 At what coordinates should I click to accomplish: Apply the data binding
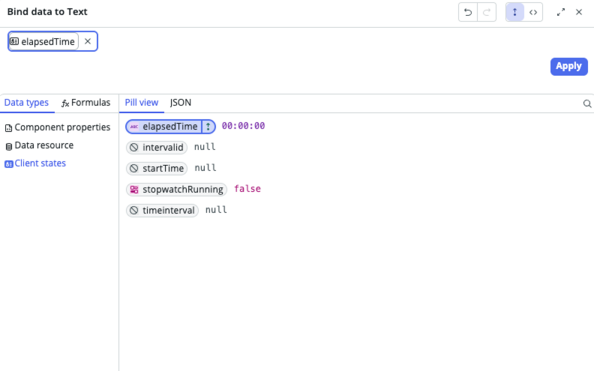point(569,66)
